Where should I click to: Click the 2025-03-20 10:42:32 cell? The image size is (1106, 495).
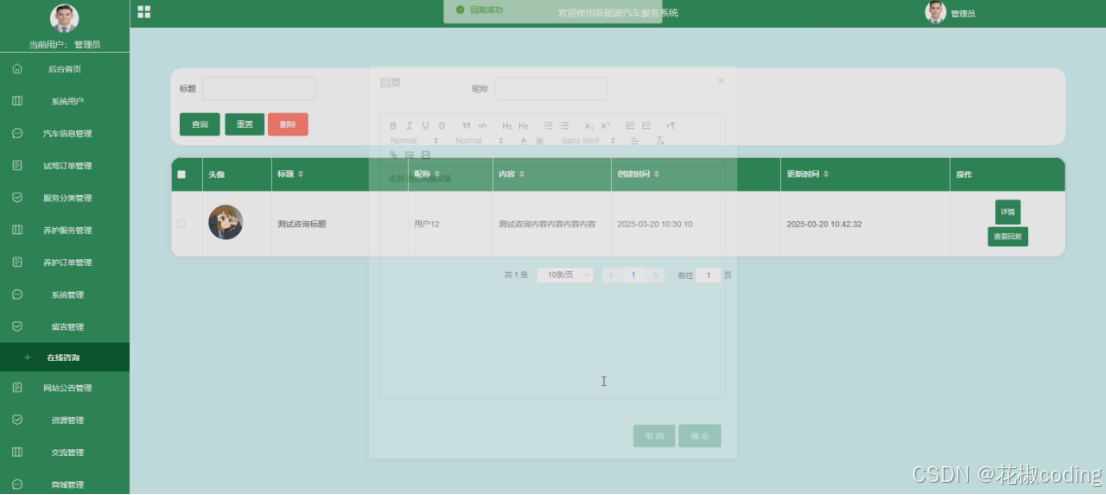[x=824, y=224]
